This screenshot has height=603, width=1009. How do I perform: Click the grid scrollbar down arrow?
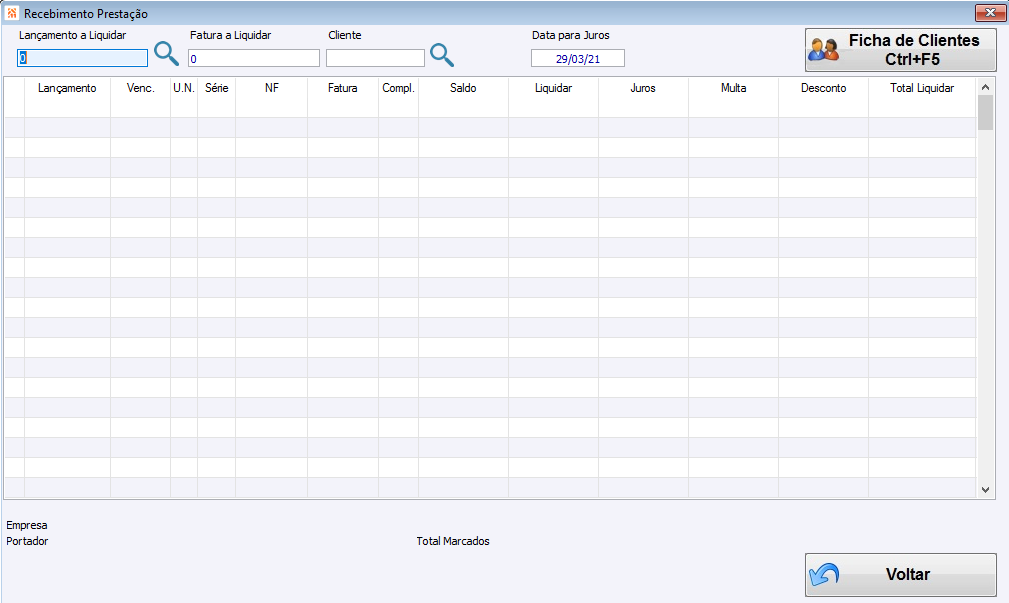tap(985, 490)
